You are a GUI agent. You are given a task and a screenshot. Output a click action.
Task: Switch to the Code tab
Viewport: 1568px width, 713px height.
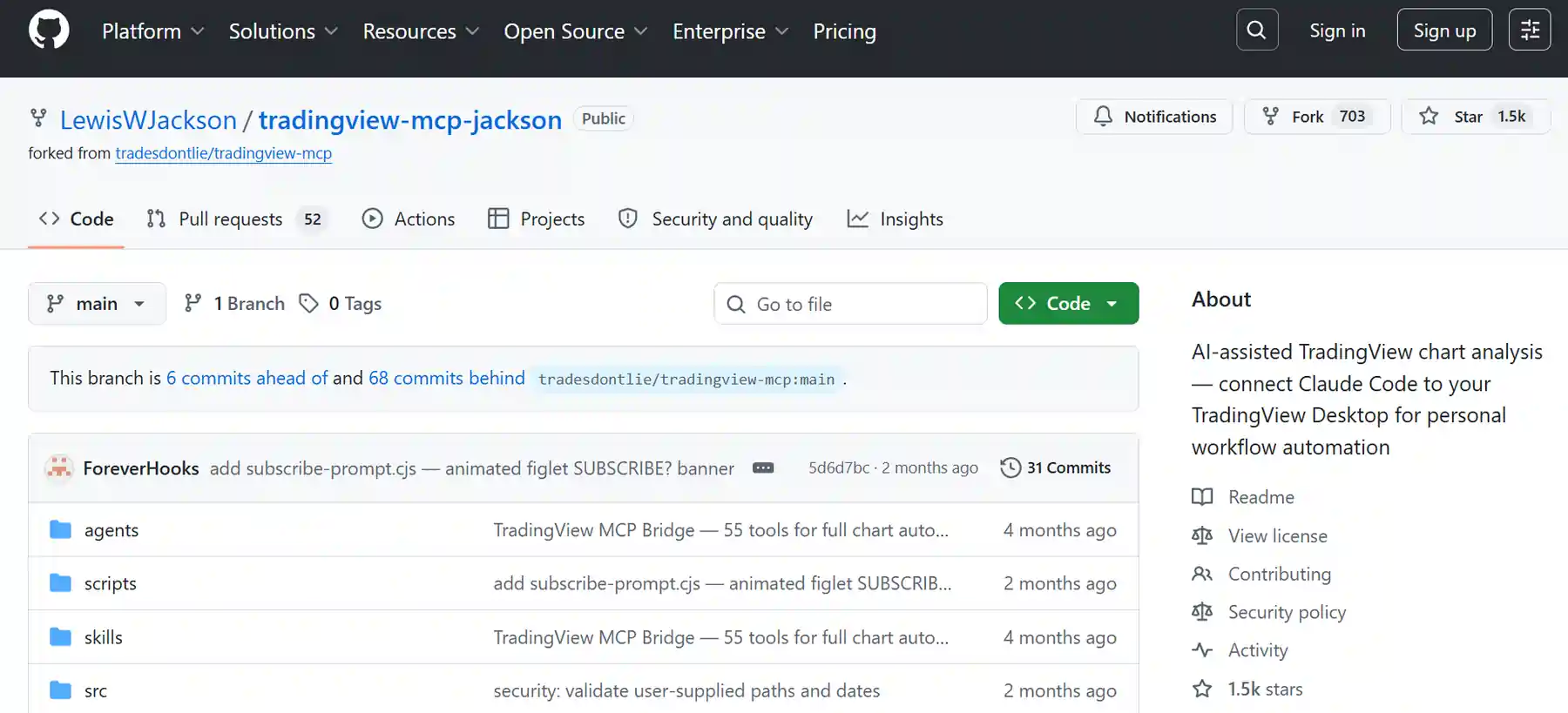(x=77, y=219)
